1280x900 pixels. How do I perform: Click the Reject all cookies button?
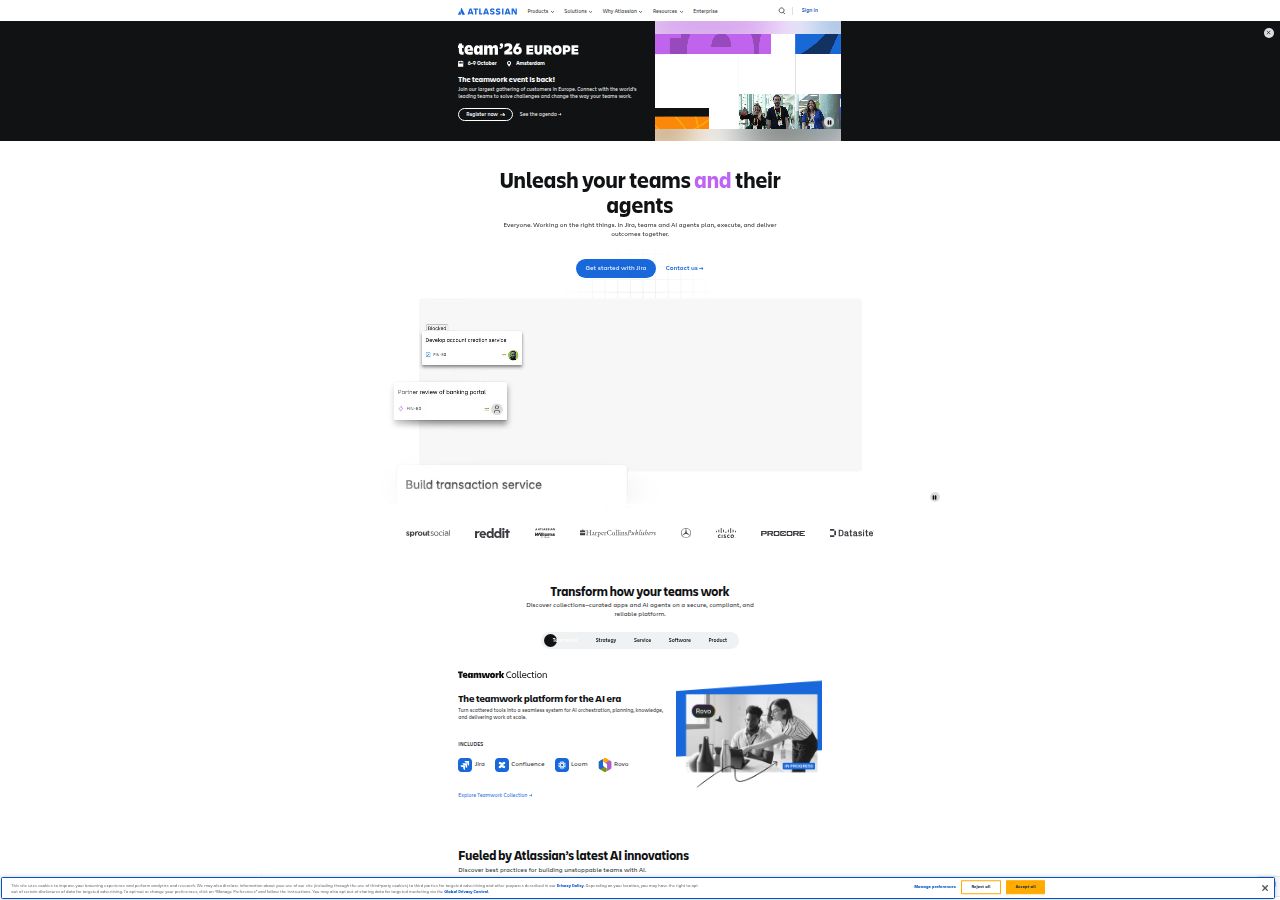[981, 887]
